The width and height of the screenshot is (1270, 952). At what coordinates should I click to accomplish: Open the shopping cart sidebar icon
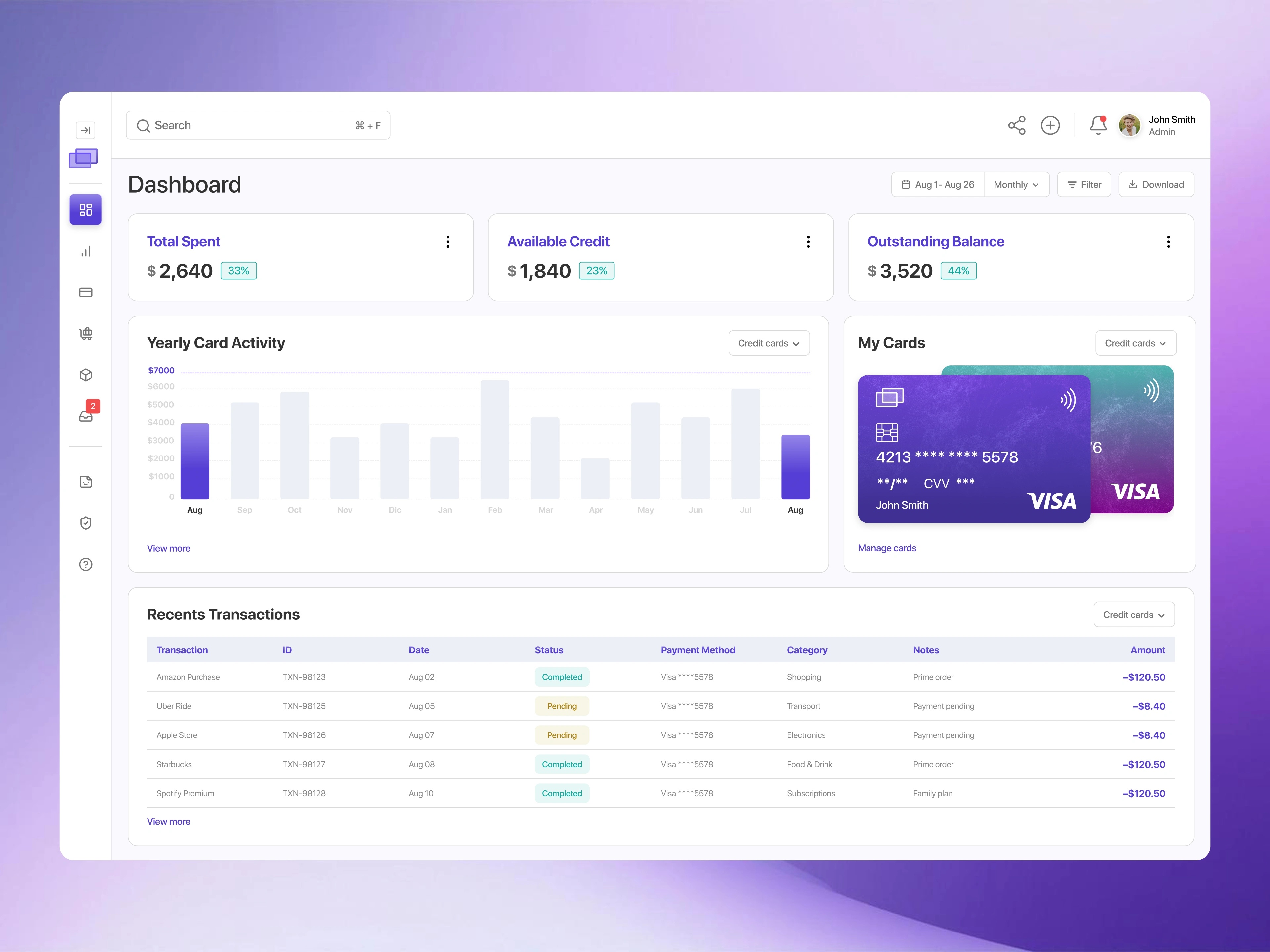pyautogui.click(x=86, y=334)
